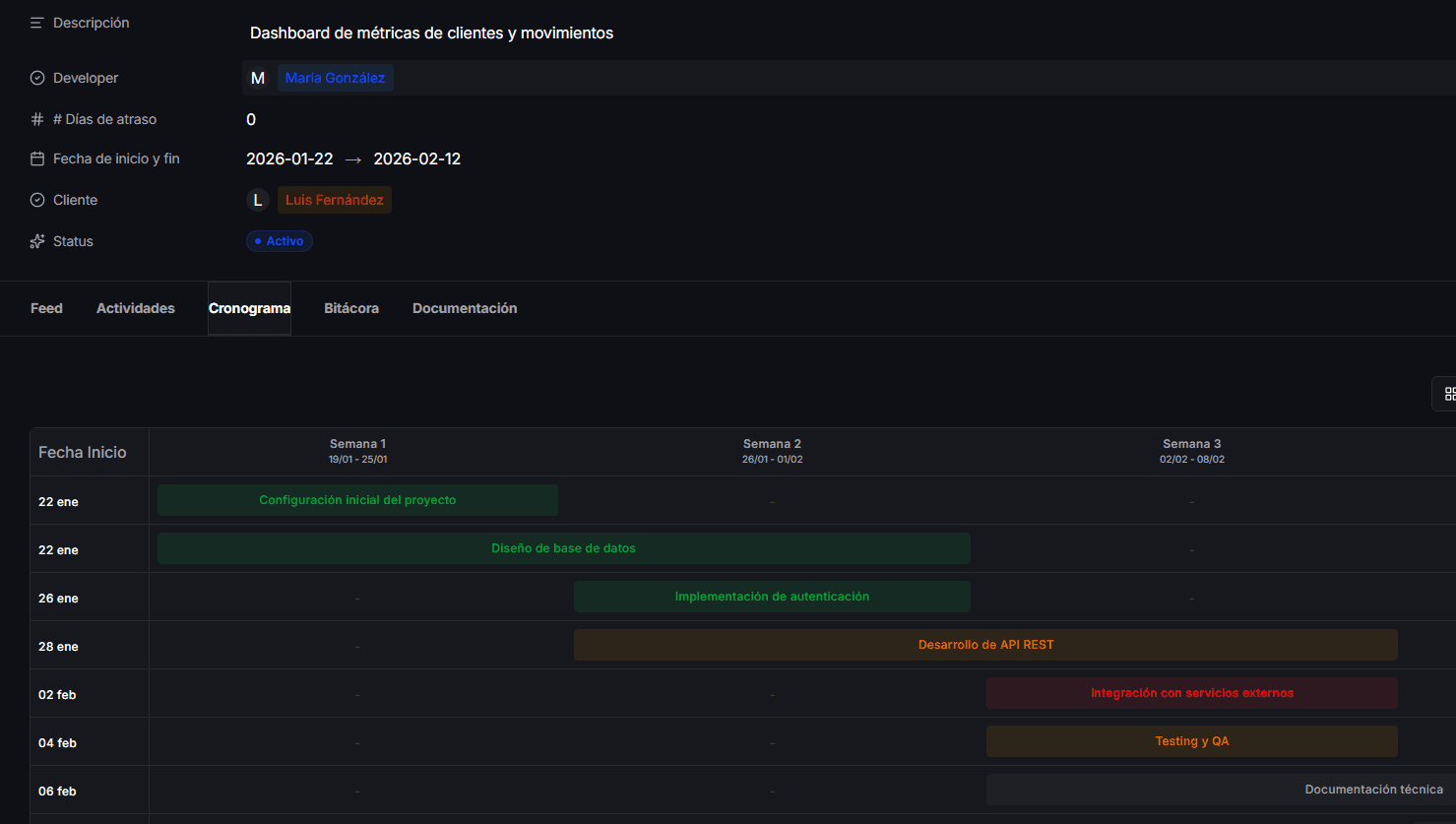Click the calendar icon for Fecha de inicio
Image resolution: width=1456 pixels, height=824 pixels.
[x=36, y=158]
